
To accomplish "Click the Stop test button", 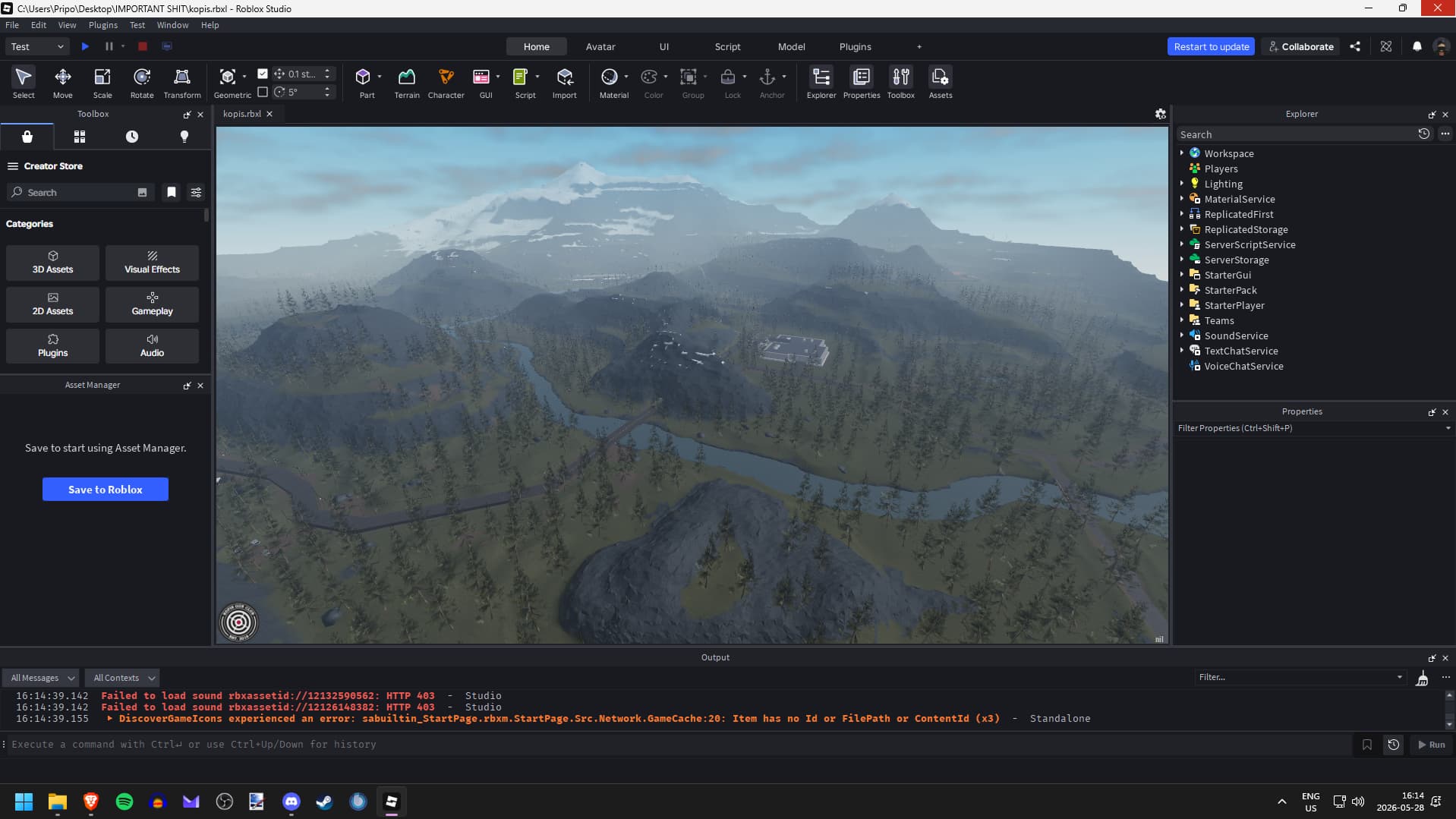I will 142,46.
